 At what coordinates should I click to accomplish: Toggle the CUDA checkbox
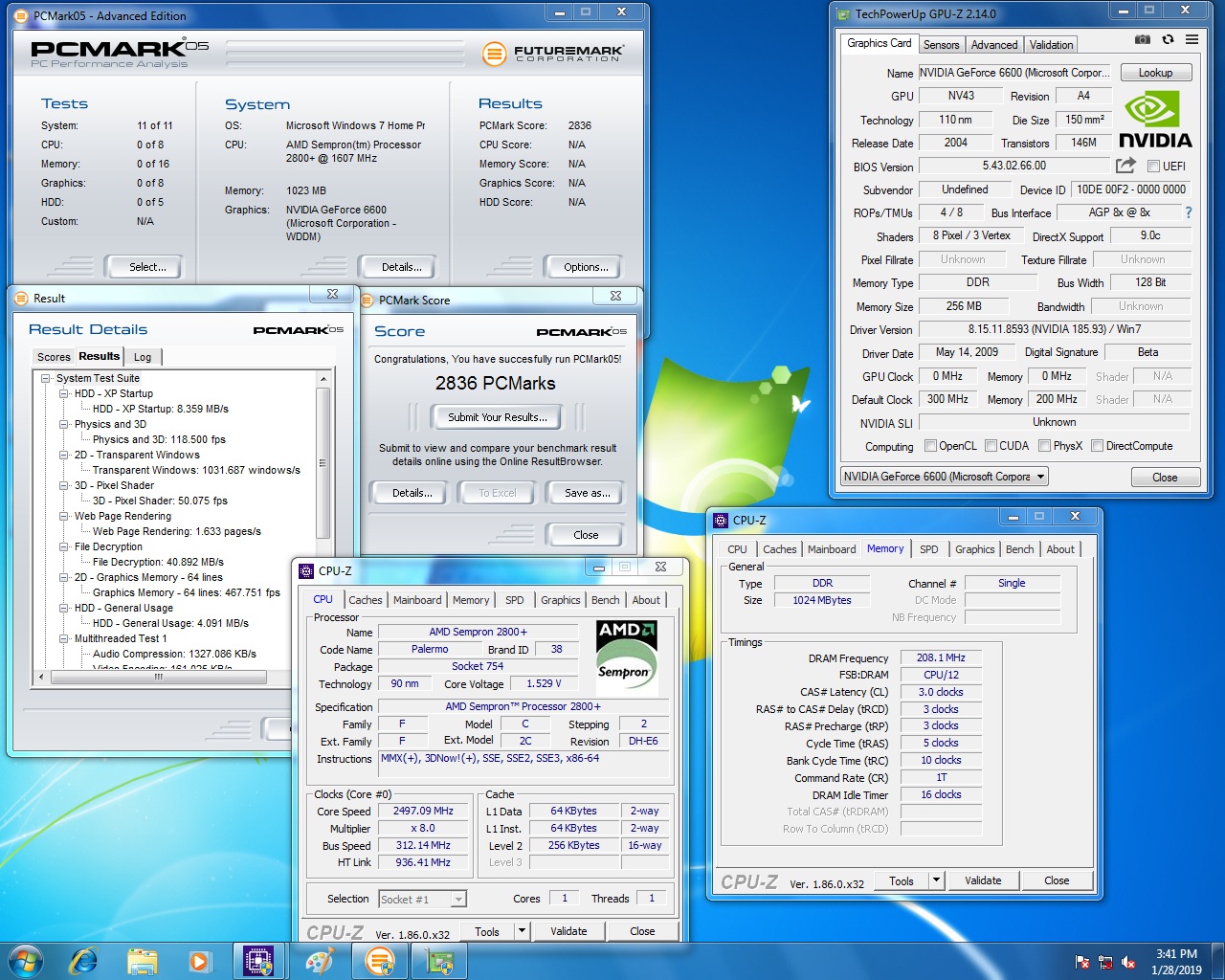[x=991, y=446]
